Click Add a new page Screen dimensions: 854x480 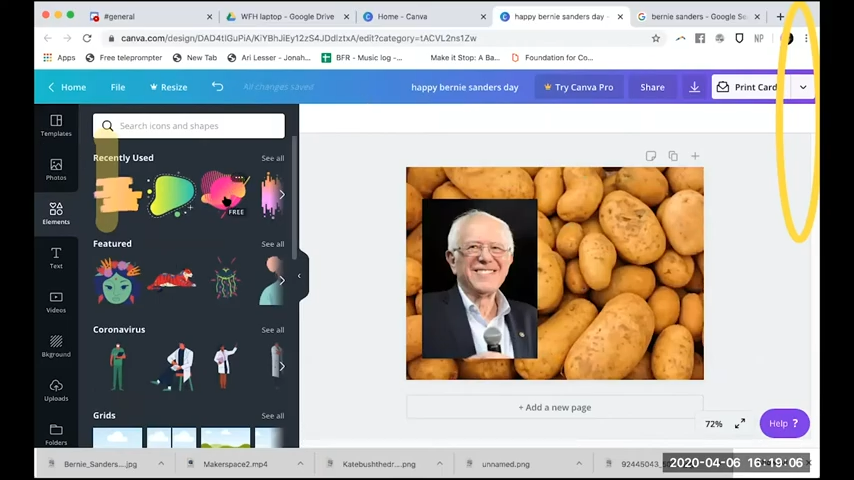click(554, 407)
